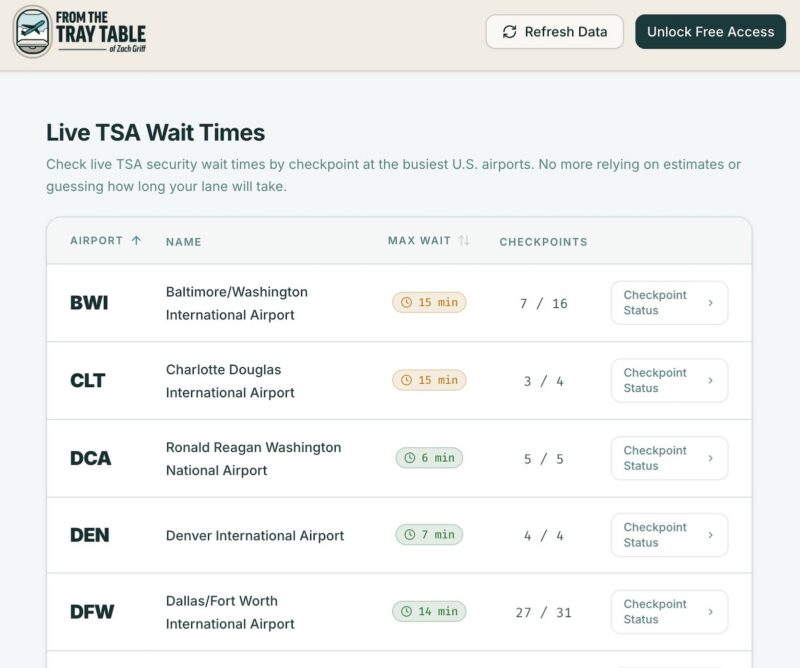800x668 pixels.
Task: Click the clock icon in DFW wait badge
Action: pyautogui.click(x=407, y=611)
